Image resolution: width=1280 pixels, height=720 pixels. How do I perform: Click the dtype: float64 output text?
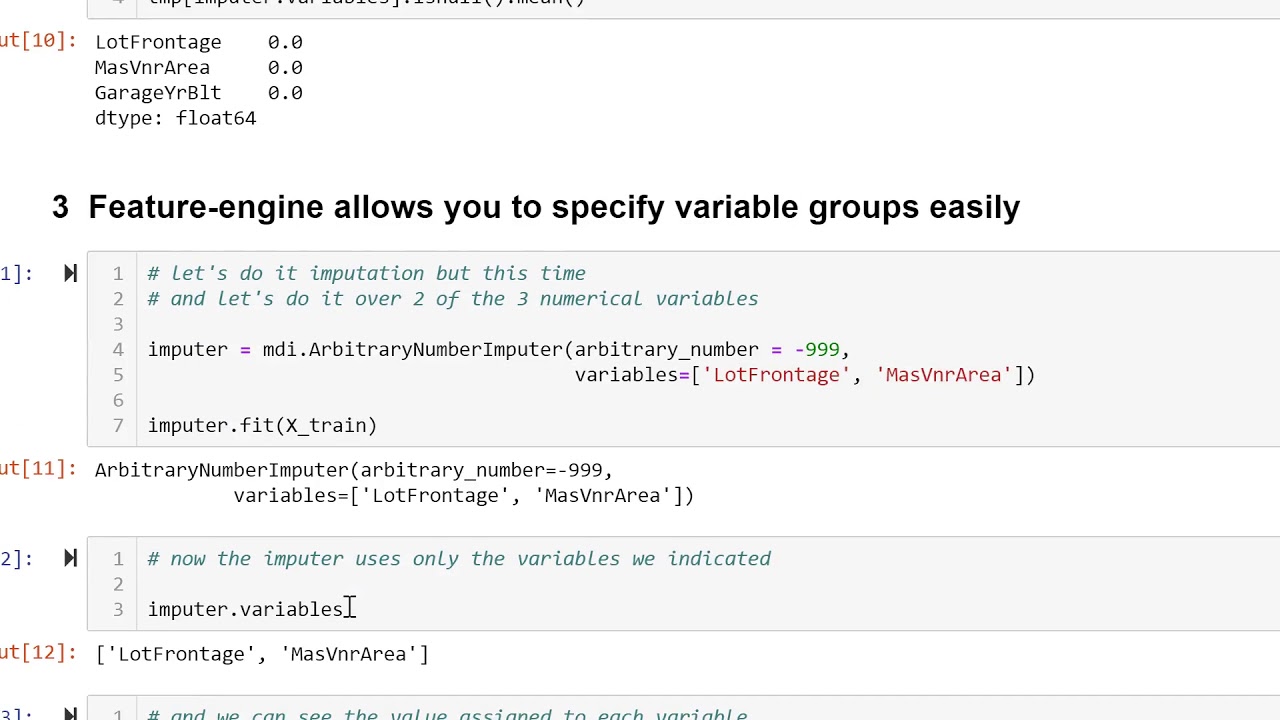click(175, 118)
